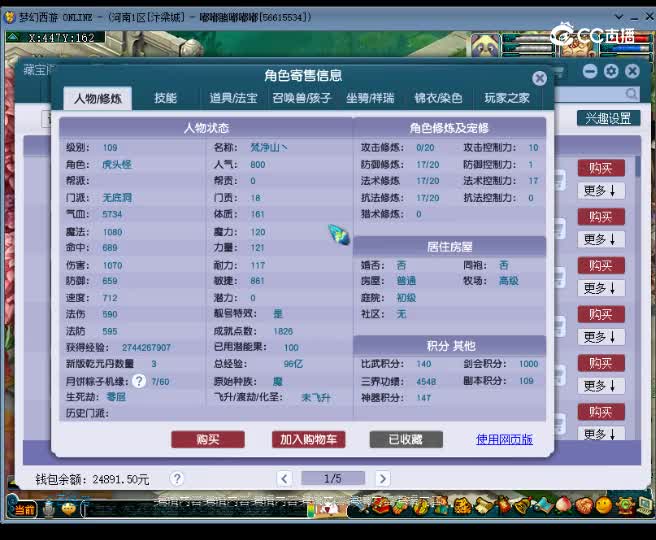
Task: Open the 坐骑/祥瑞 tab
Action: (x=370, y=99)
